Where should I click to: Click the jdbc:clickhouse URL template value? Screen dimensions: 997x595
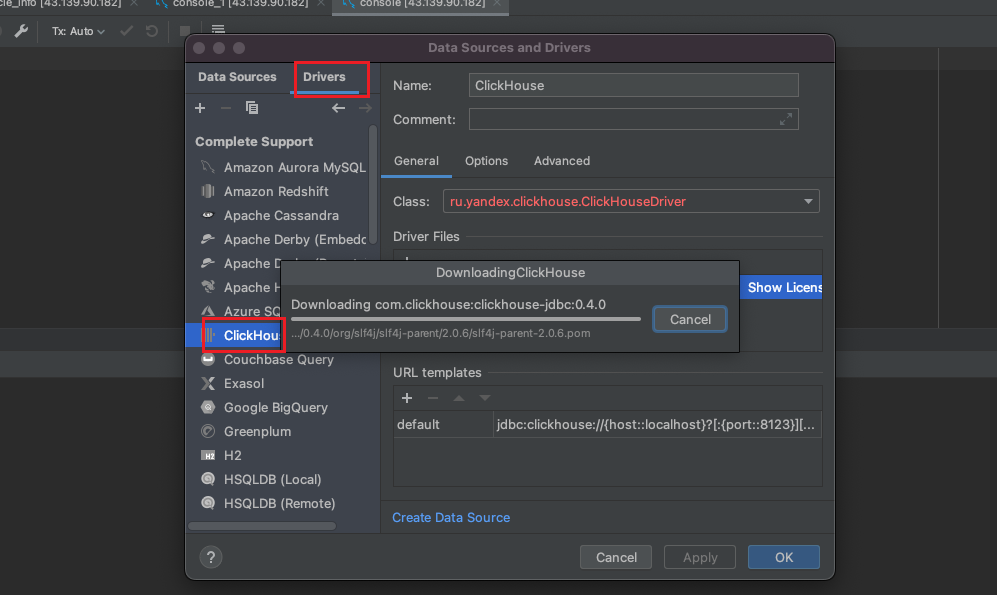point(657,425)
